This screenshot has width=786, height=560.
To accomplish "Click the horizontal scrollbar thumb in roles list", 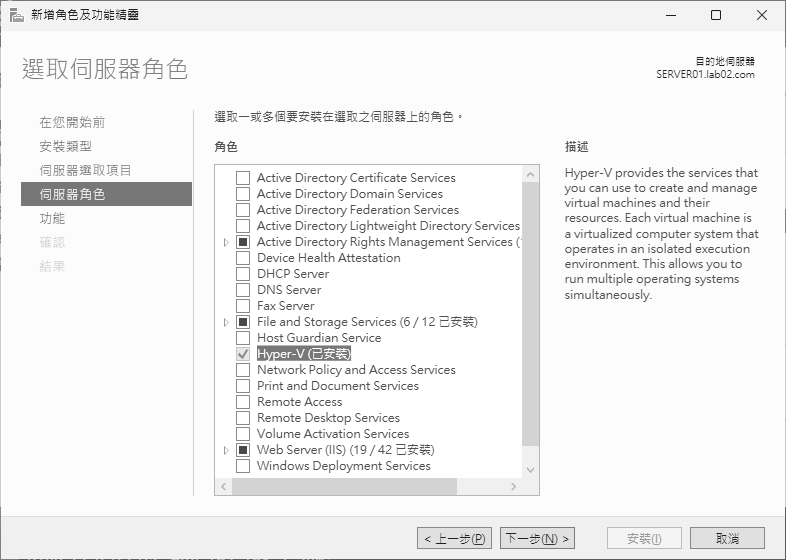I will coord(344,486).
